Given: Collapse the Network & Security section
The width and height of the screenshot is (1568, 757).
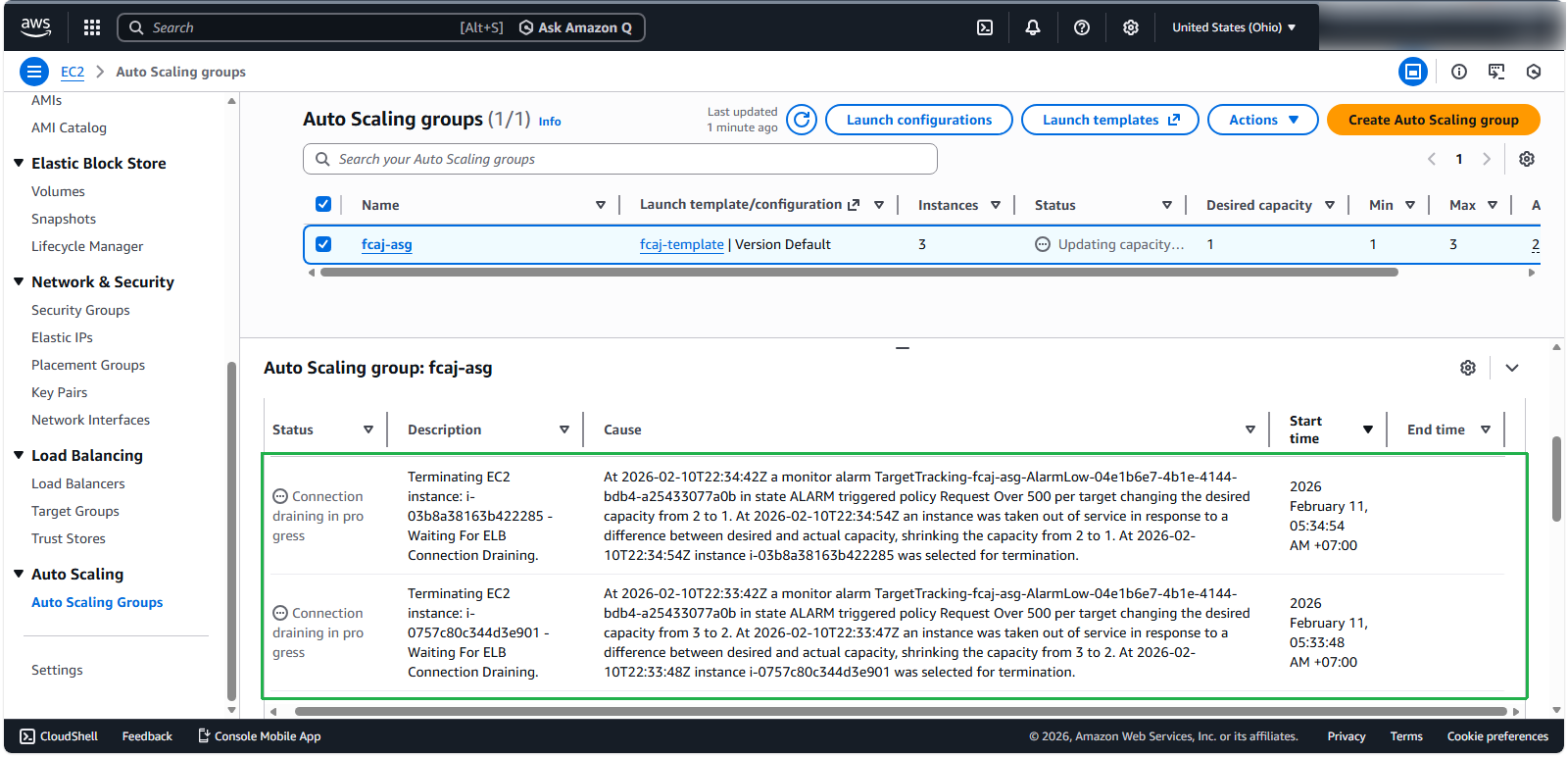Looking at the screenshot, I should [x=19, y=281].
